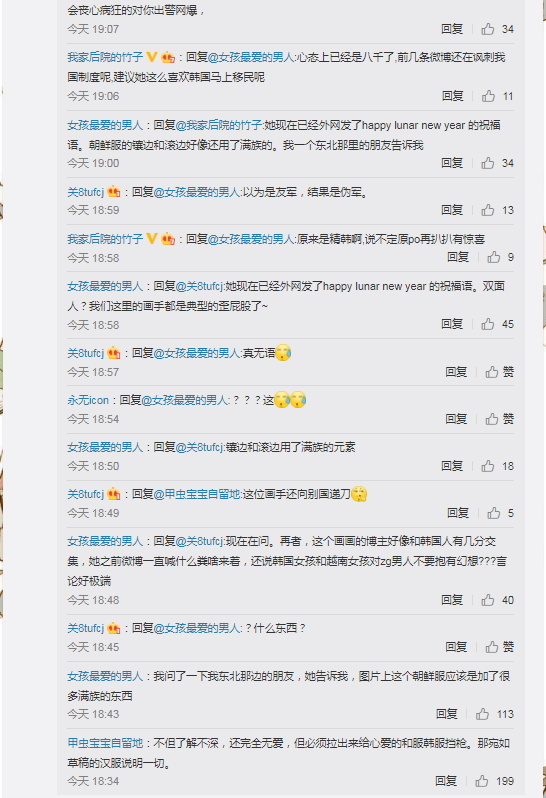
Task: Like the 18:50 comment with 18 likes
Action: point(487,466)
